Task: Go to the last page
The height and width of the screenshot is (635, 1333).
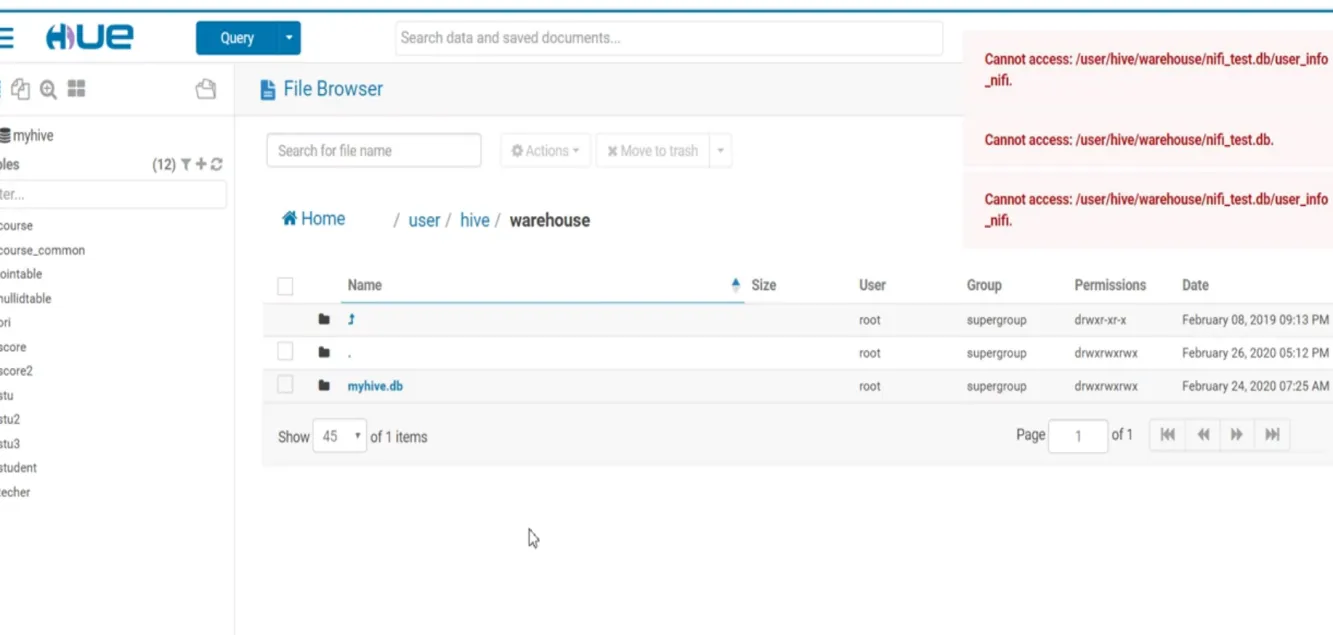Action: click(x=1272, y=434)
